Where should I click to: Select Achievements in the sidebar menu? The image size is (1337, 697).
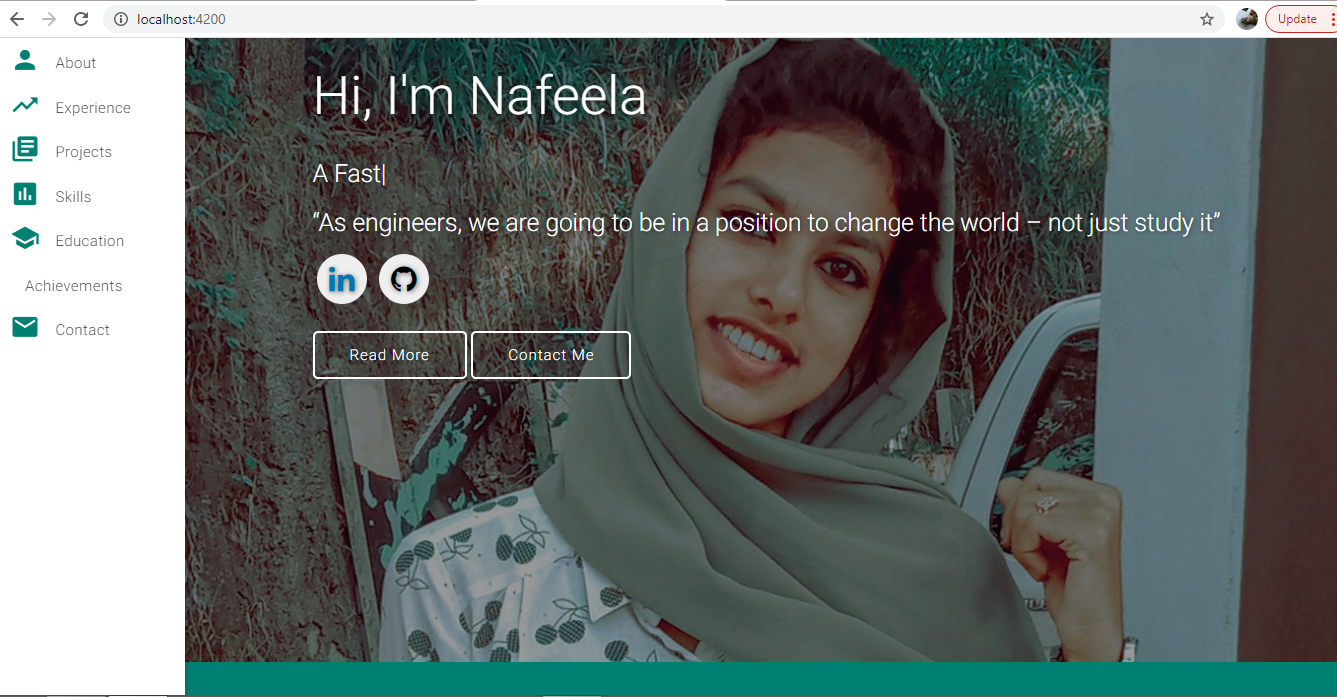tap(73, 286)
